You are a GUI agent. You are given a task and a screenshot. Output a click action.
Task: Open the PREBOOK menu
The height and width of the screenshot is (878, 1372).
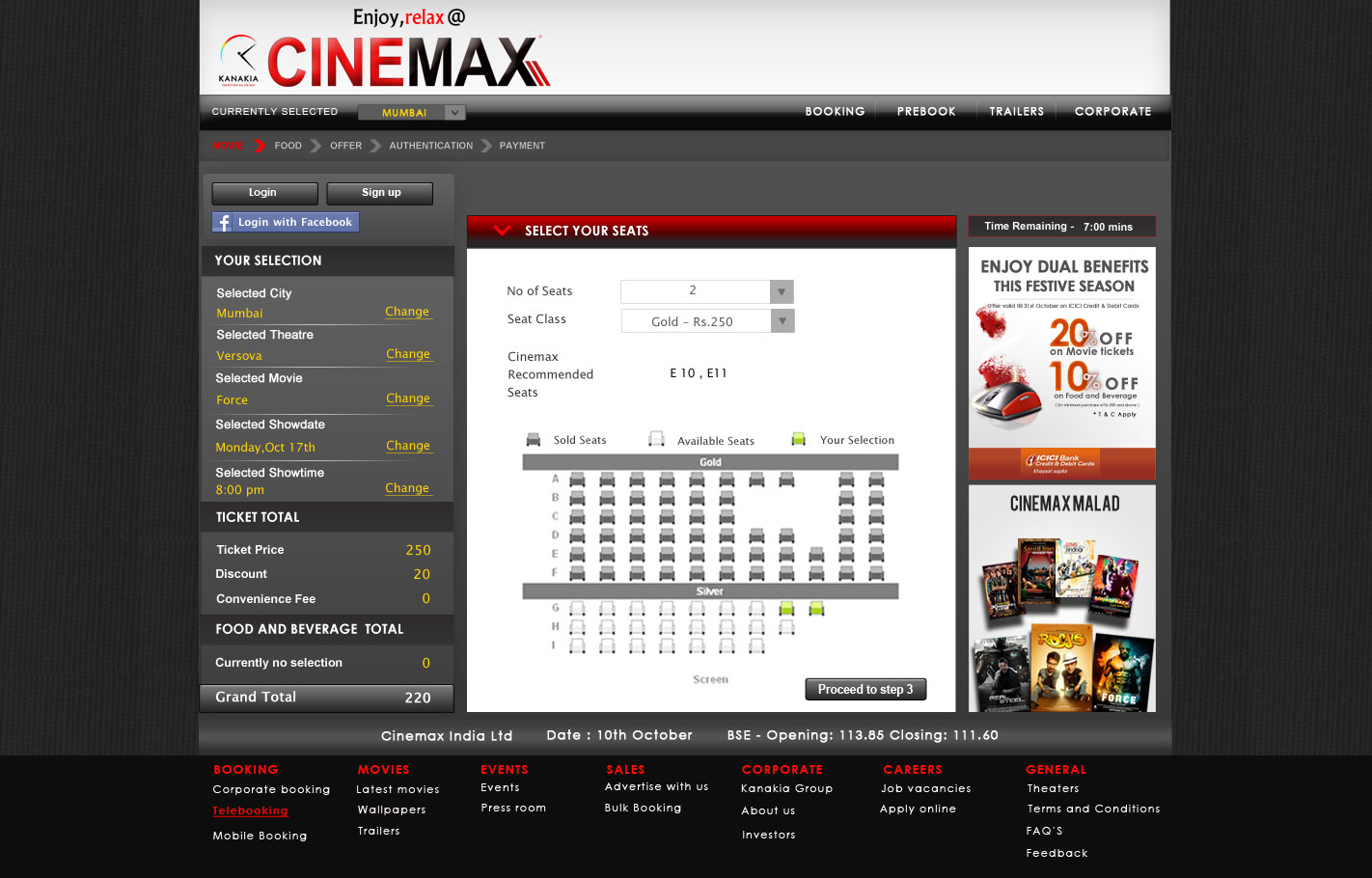[926, 111]
